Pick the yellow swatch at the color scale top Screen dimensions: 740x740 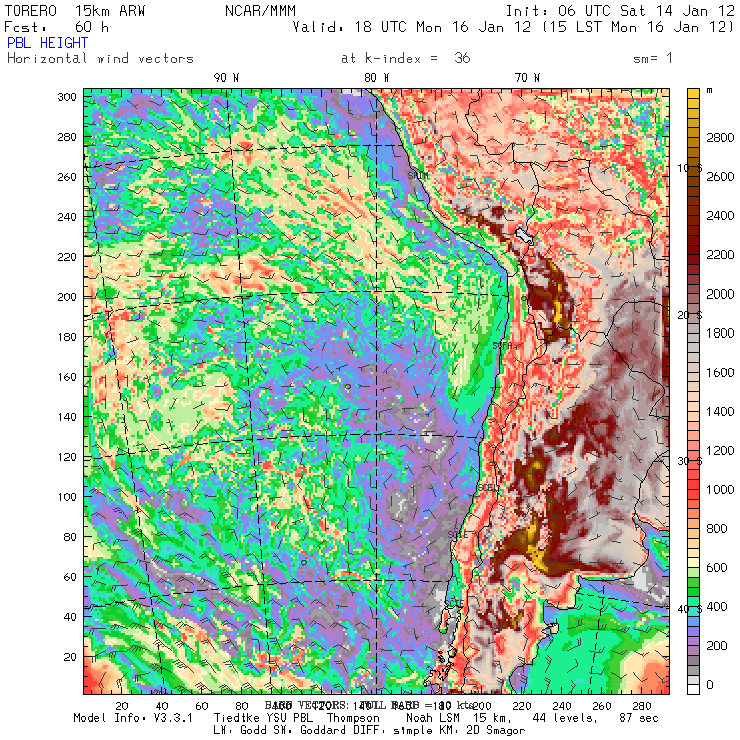point(693,93)
